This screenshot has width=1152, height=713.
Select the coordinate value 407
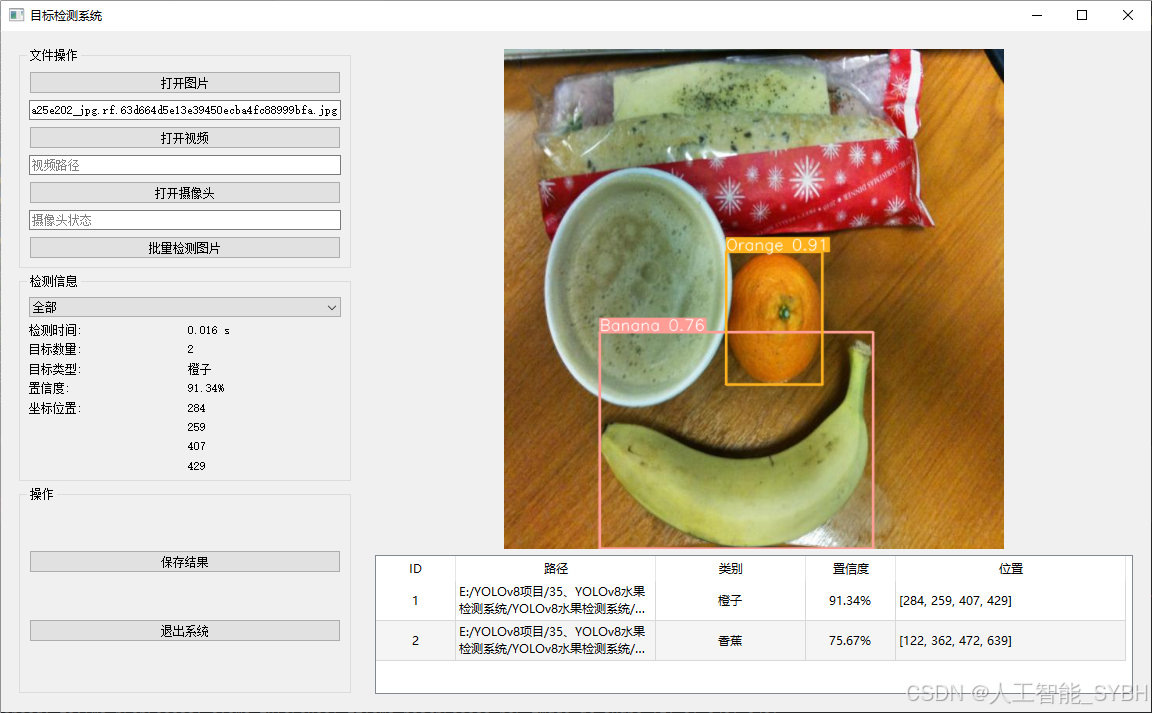196,446
